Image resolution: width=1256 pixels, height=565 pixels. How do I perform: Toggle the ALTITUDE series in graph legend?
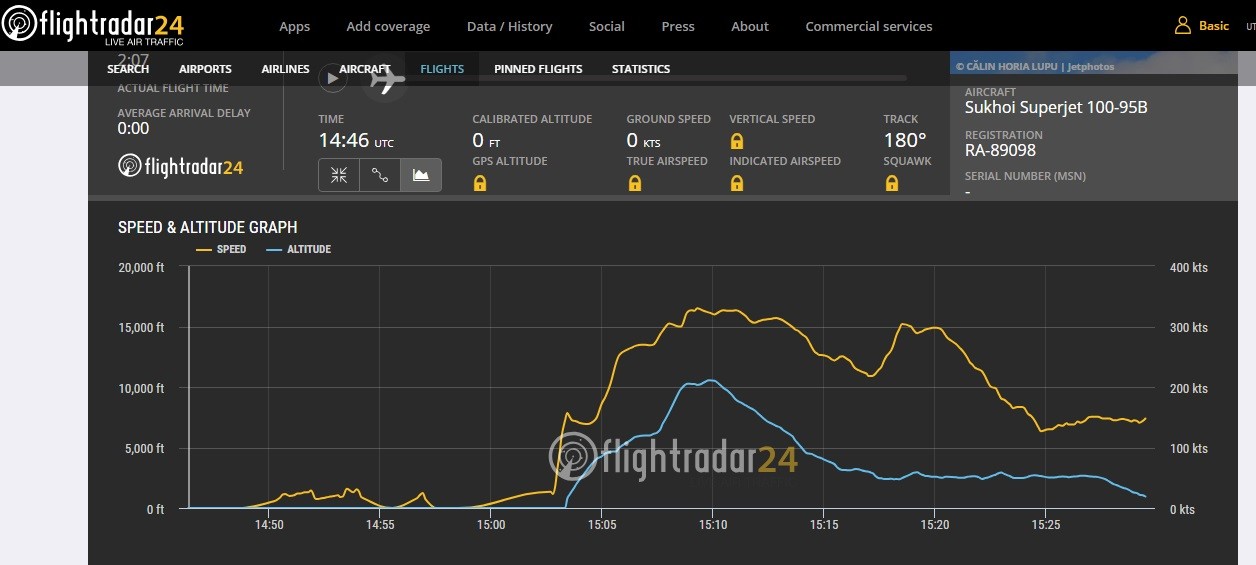(298, 249)
